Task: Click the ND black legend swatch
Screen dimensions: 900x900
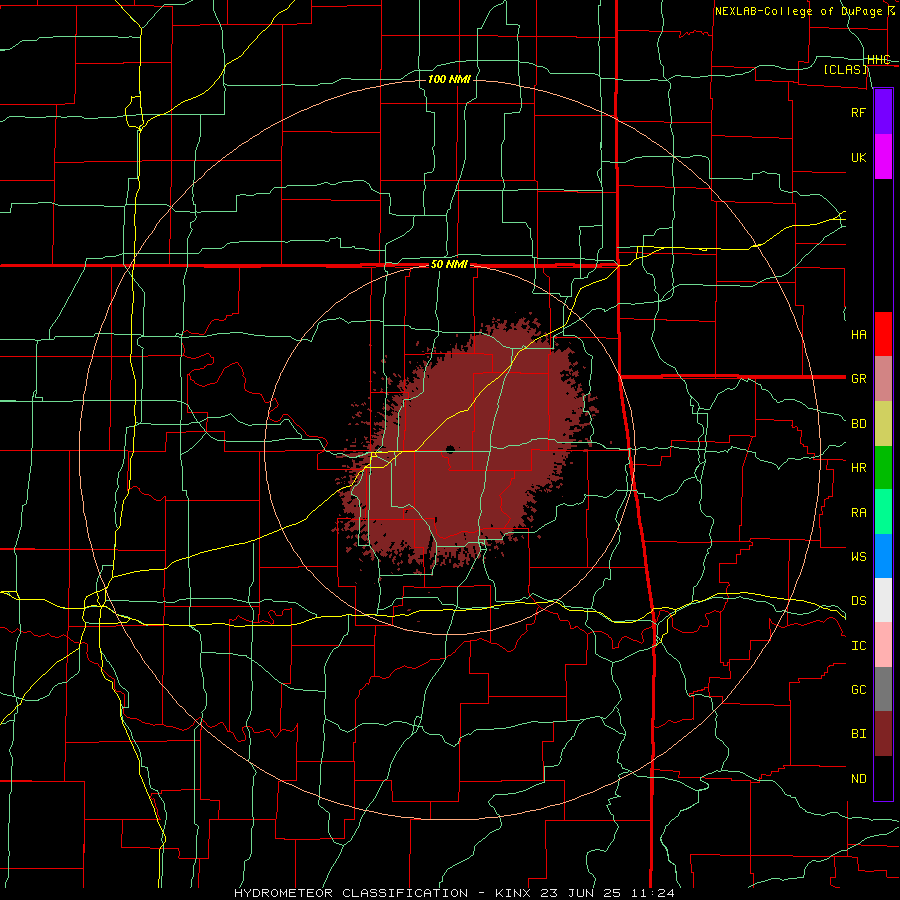Action: tap(883, 778)
